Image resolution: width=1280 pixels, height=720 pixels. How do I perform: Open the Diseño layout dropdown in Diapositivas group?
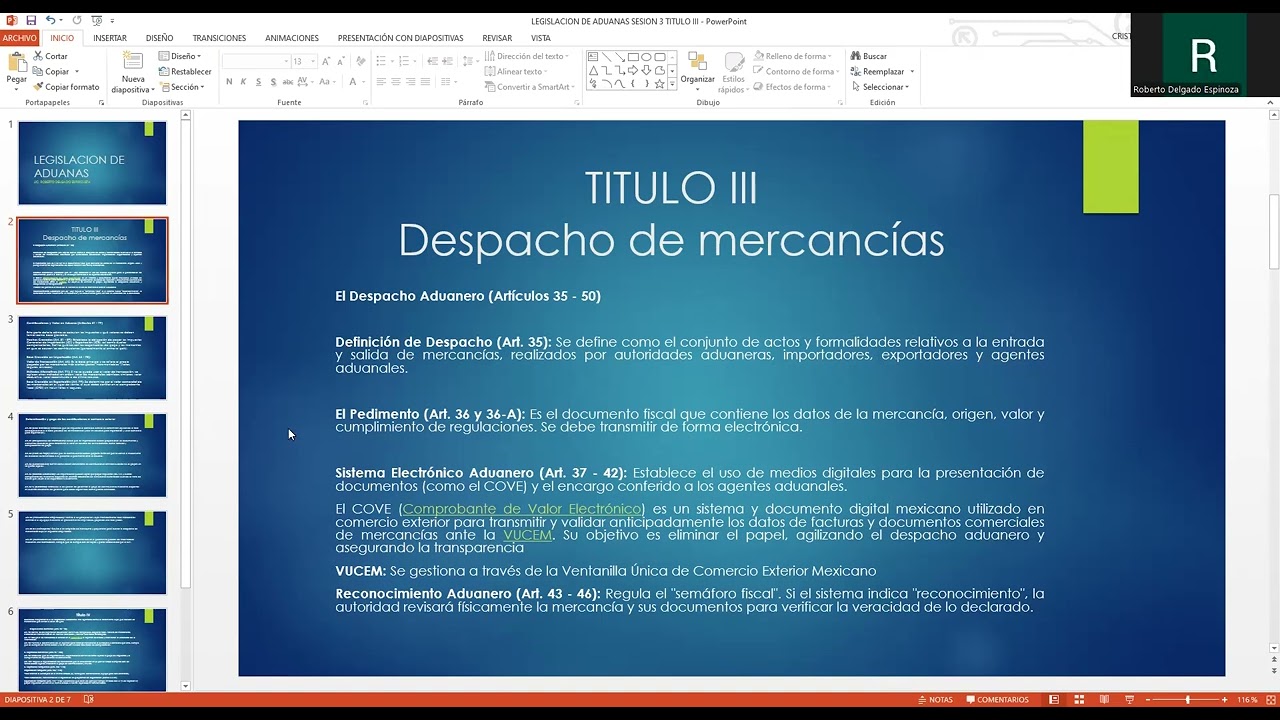[x=180, y=56]
